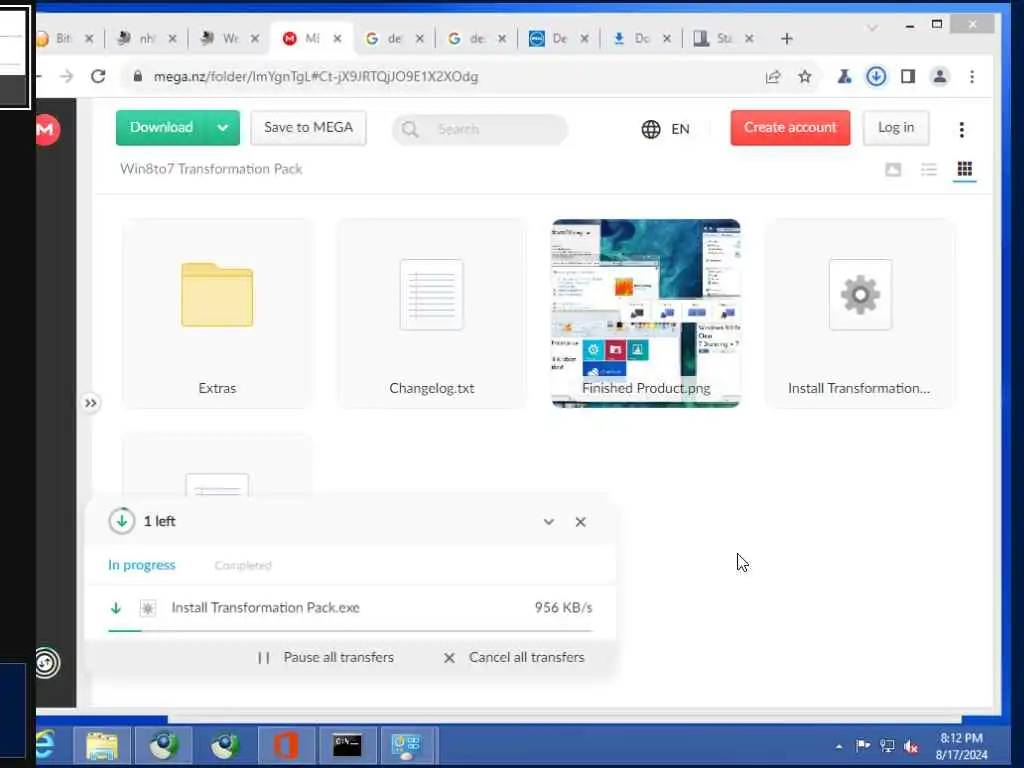1024x768 pixels.
Task: Open MEGA three-dot more menu
Action: pyautogui.click(x=961, y=129)
